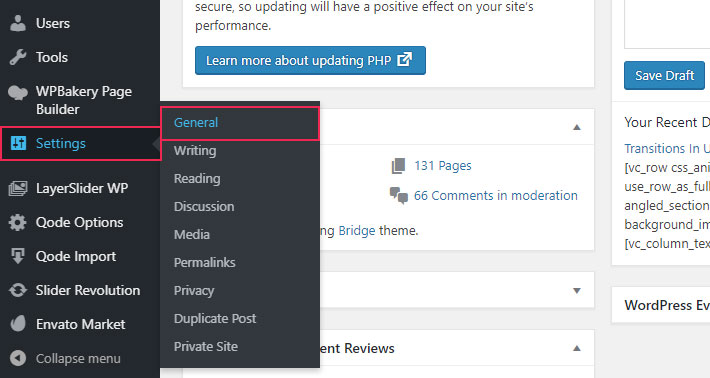This screenshot has width=710, height=378.
Task: Click the pages icon beside 131 Pages
Action: [x=398, y=166]
